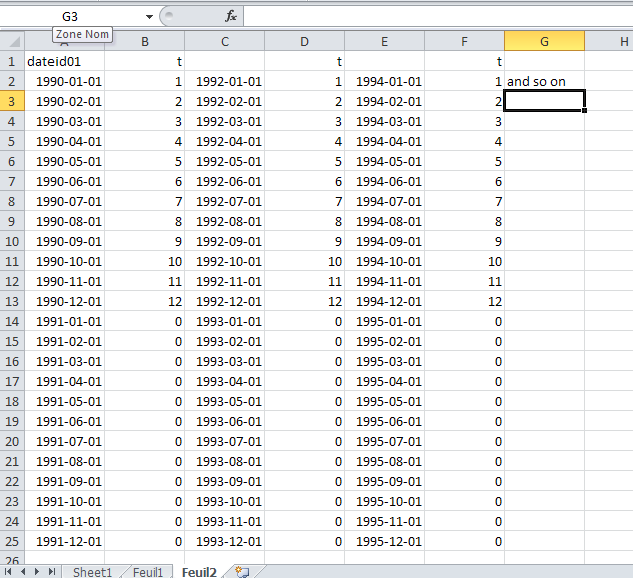Click the cell 1991-01-01

tap(65, 321)
